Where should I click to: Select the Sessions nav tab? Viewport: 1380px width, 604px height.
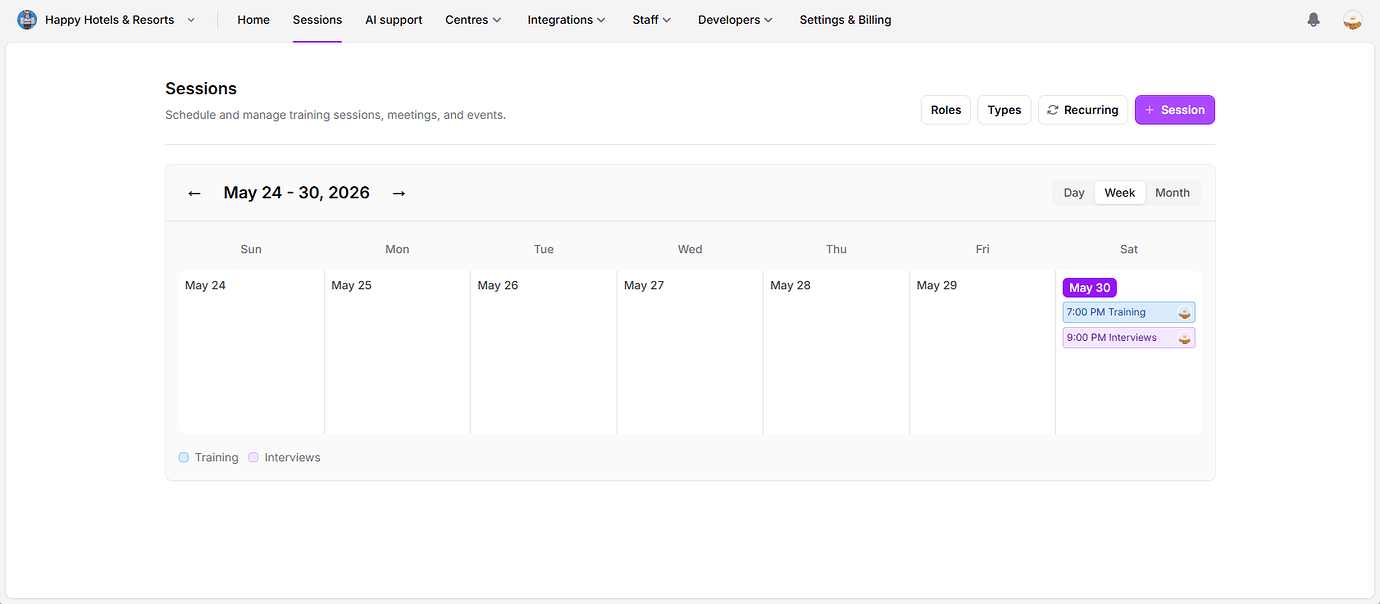[317, 20]
